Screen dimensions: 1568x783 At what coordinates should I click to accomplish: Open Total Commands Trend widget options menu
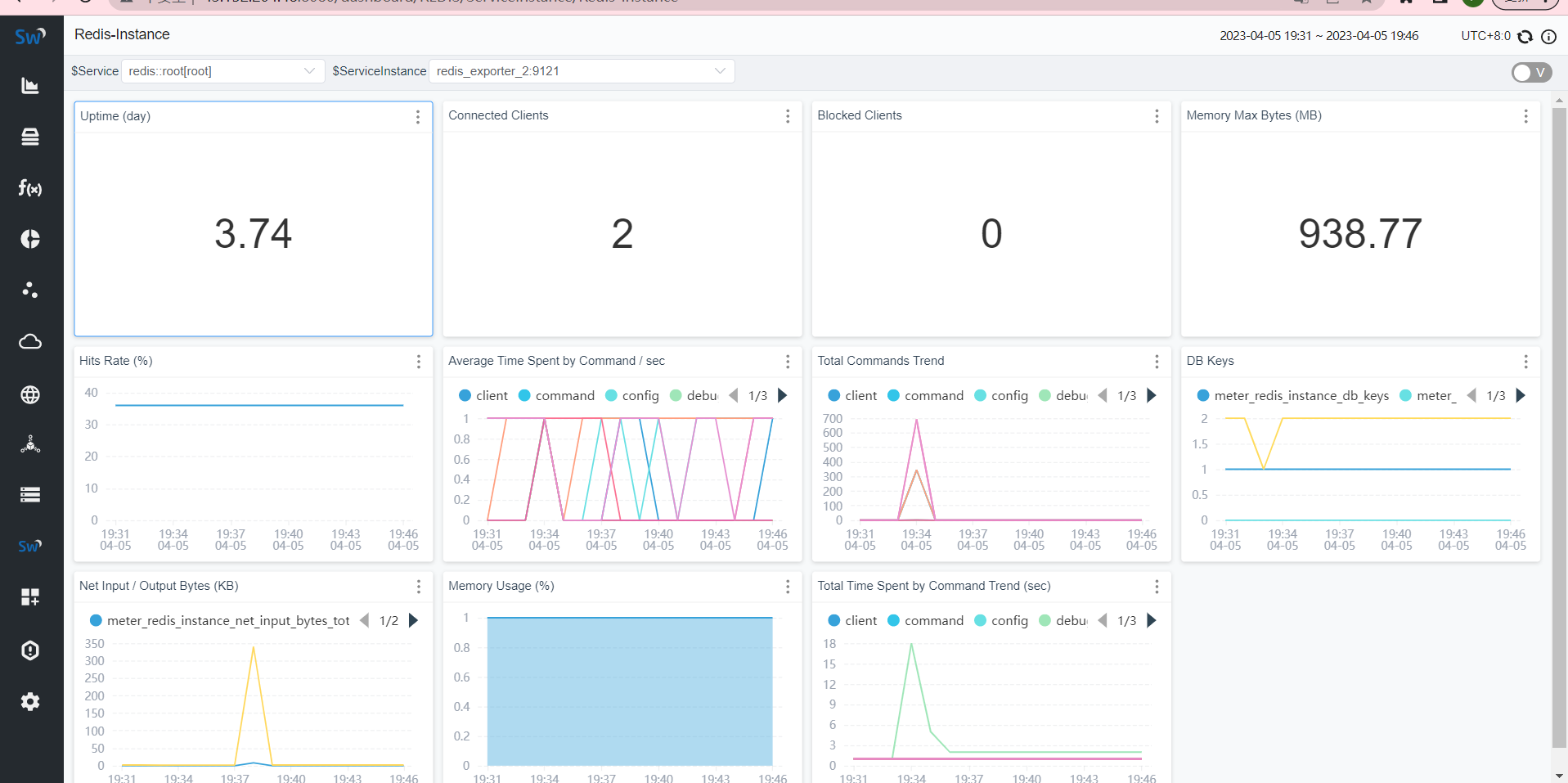tap(1157, 362)
